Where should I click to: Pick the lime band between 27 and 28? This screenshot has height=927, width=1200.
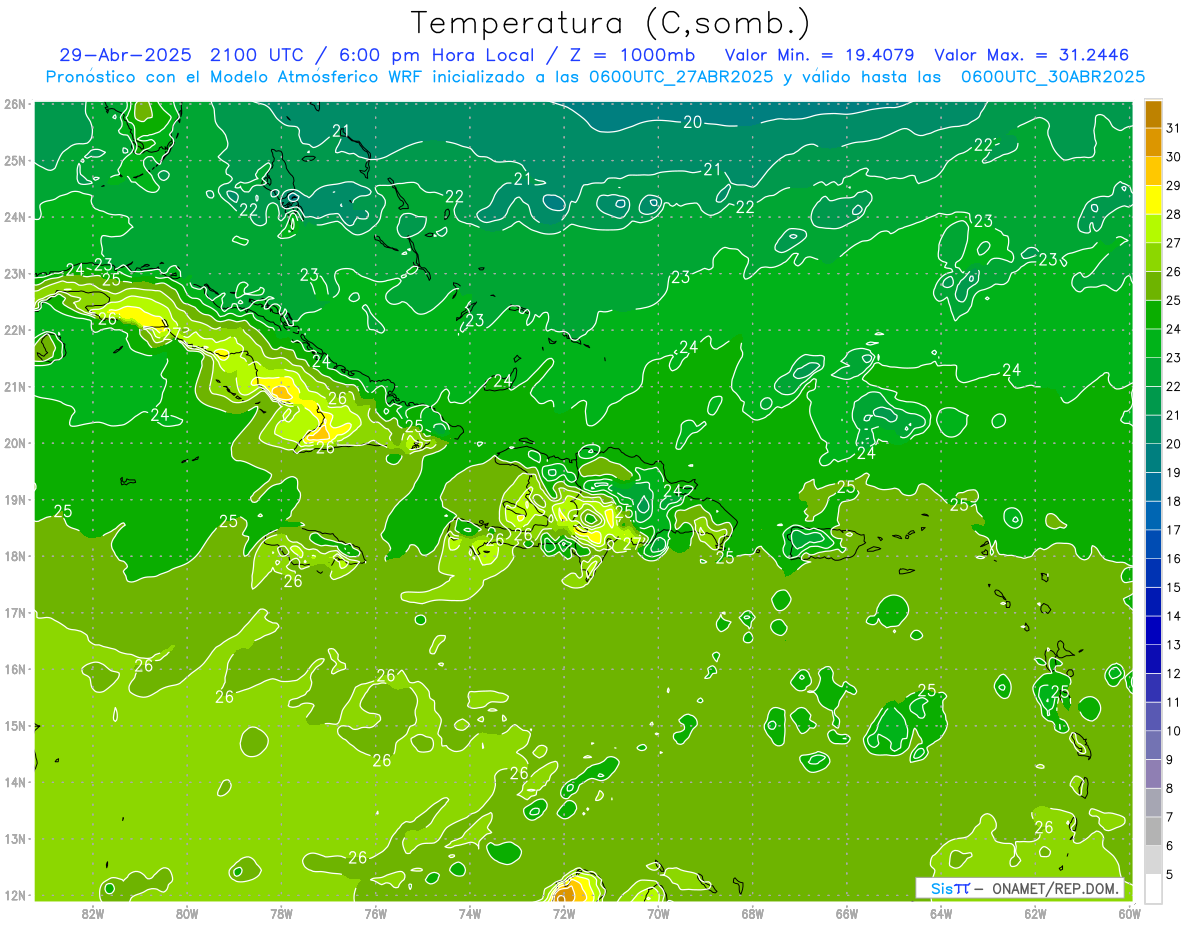point(1153,229)
